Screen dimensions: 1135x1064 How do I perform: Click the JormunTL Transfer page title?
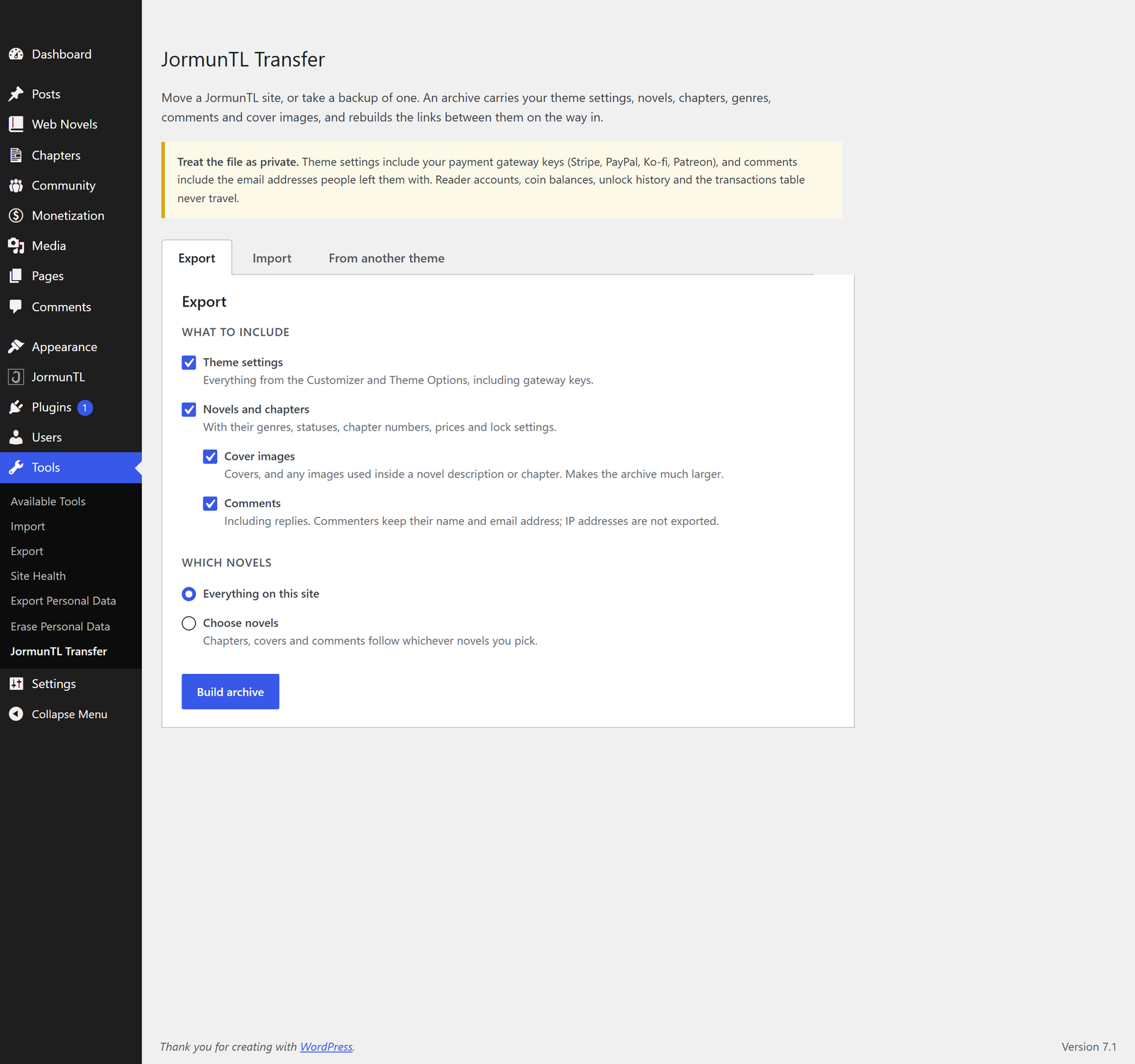tap(243, 60)
